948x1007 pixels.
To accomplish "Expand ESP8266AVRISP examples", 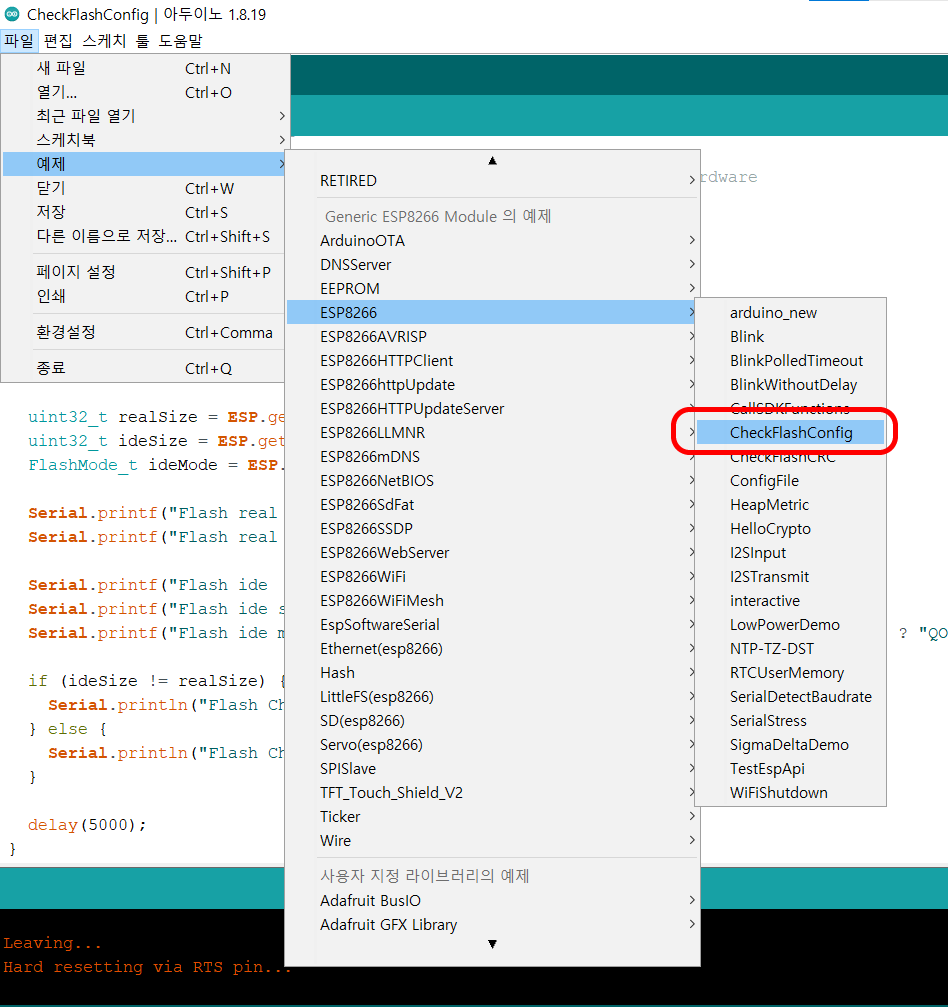I will 493,337.
